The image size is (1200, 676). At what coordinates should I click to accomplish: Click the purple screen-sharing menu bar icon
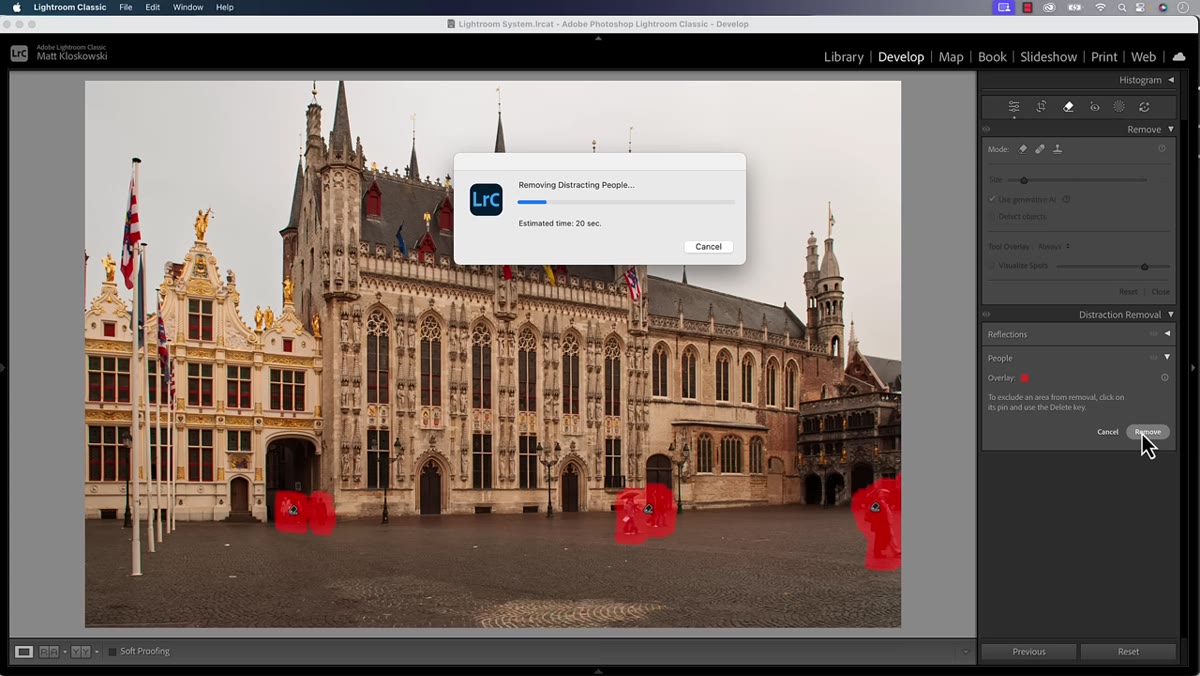coord(1003,7)
